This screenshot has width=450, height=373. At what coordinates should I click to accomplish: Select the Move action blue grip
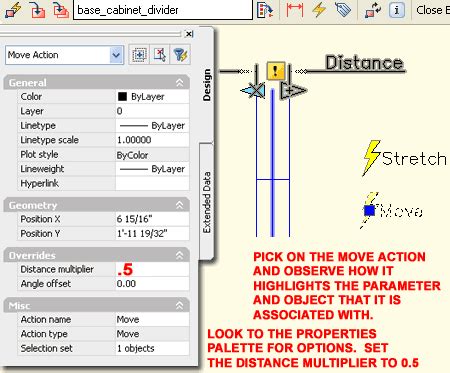[x=369, y=211]
